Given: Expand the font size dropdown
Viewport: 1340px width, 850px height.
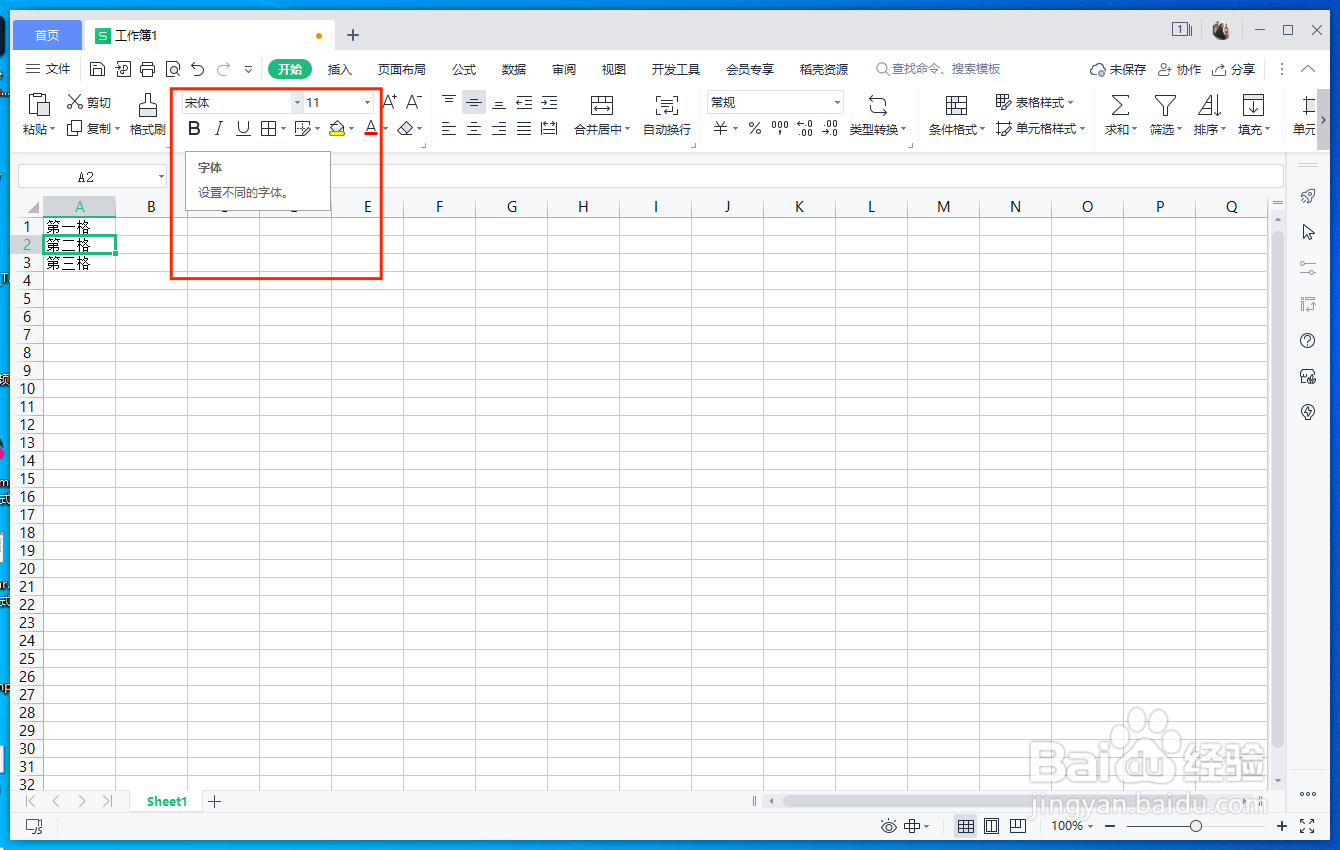Looking at the screenshot, I should [366, 101].
